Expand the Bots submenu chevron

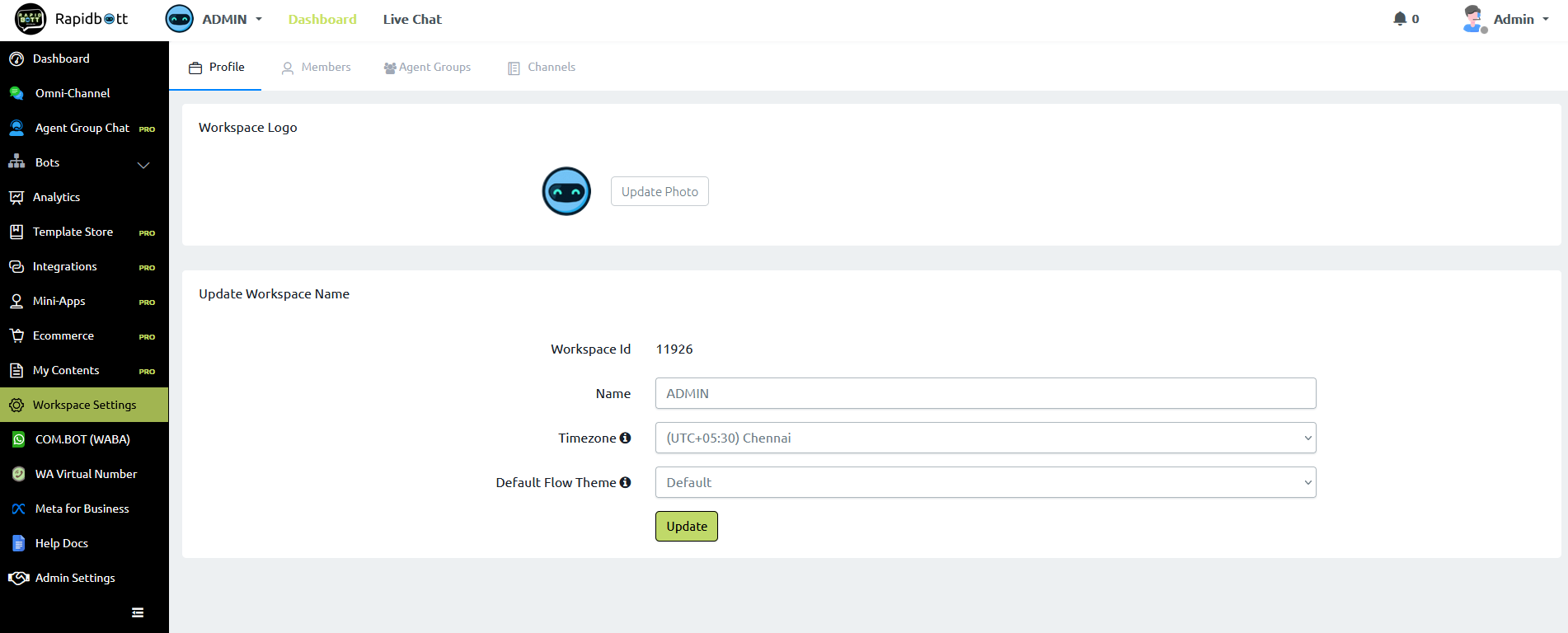[x=143, y=164]
